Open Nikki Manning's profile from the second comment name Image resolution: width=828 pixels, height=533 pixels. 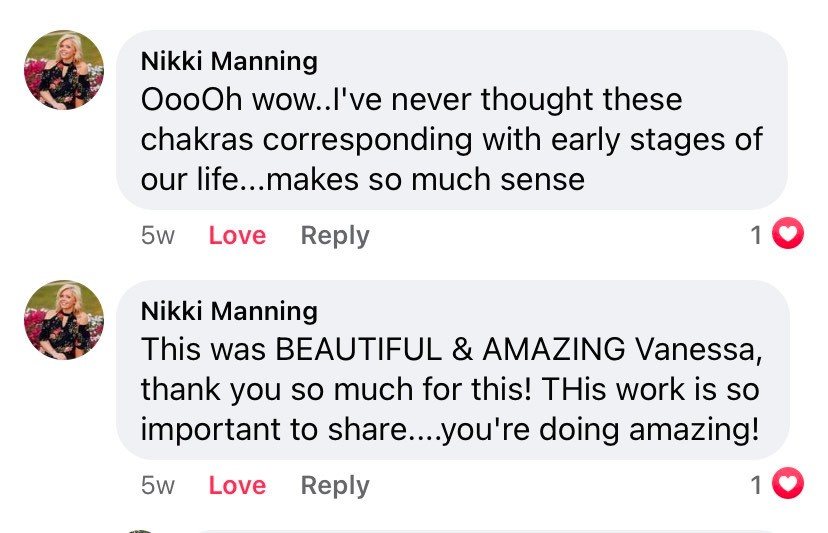229,311
